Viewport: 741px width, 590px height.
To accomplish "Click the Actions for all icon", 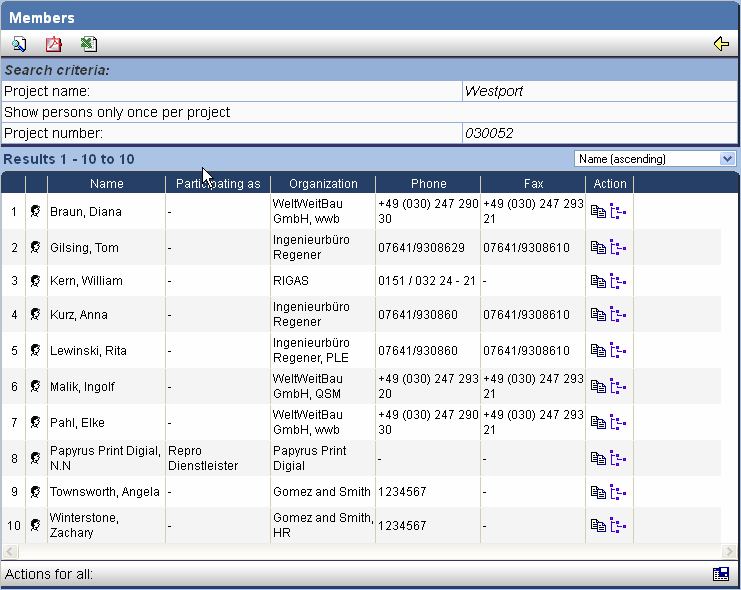I will [720, 574].
